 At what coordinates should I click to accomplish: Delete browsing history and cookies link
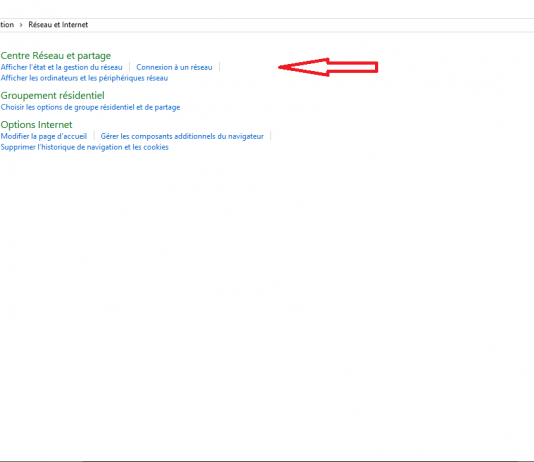point(84,147)
